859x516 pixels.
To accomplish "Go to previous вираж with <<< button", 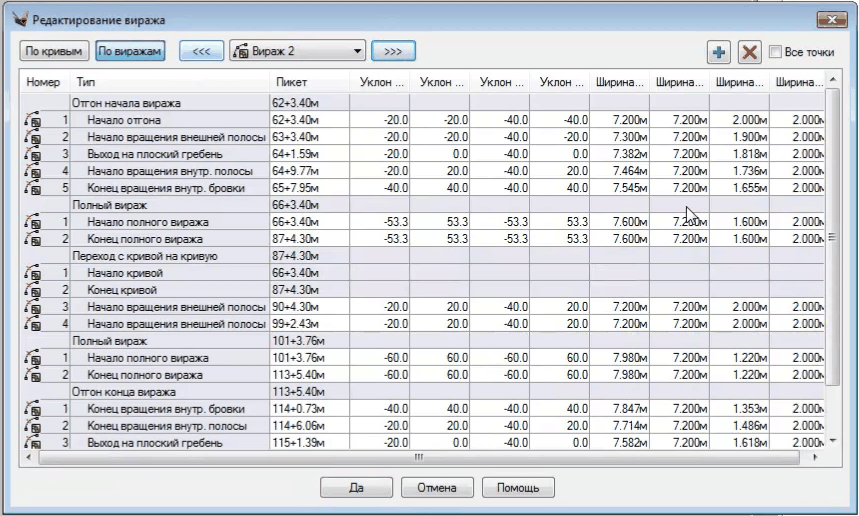I will (x=200, y=51).
